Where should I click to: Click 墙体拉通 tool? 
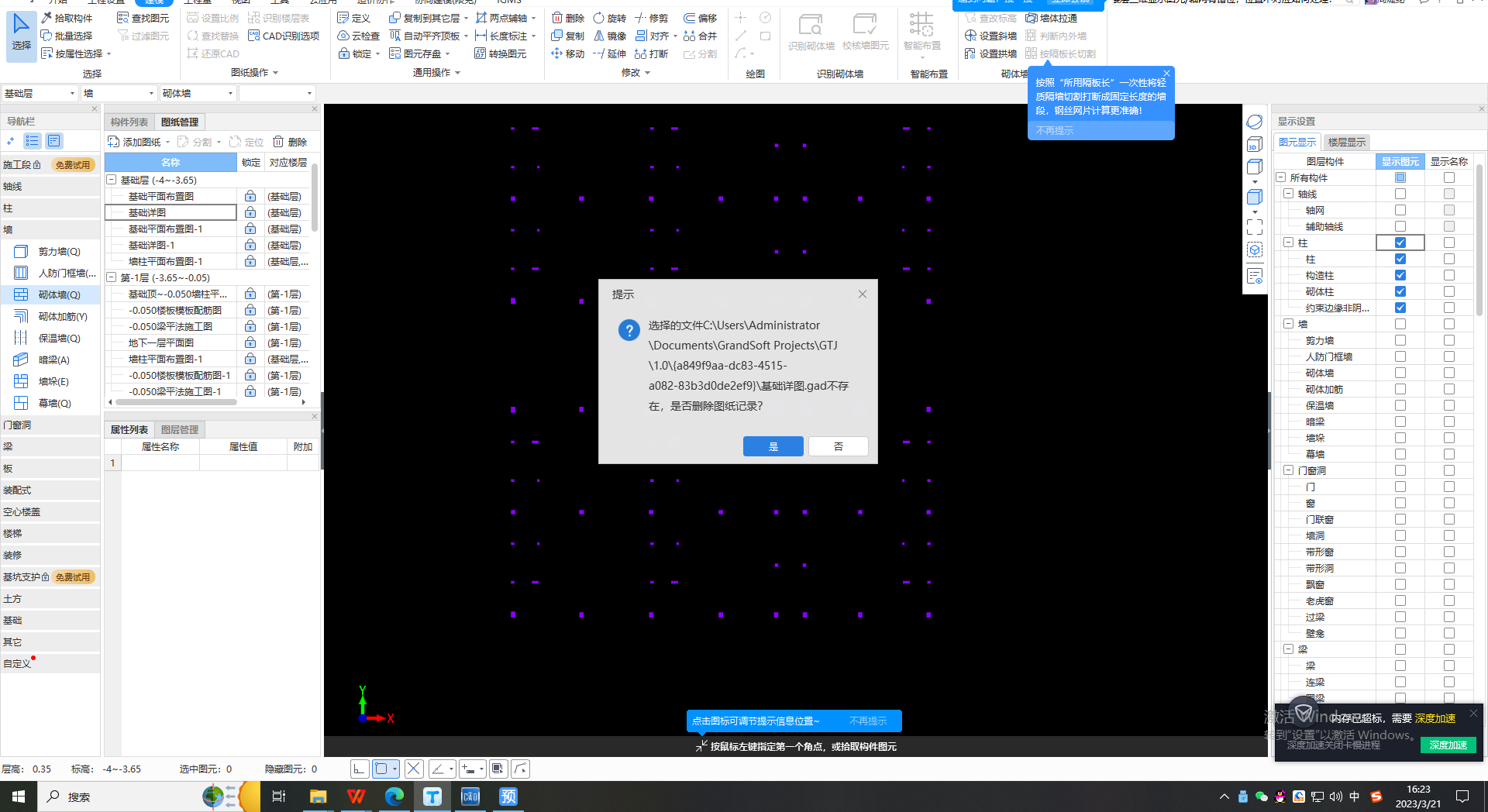pos(1051,18)
